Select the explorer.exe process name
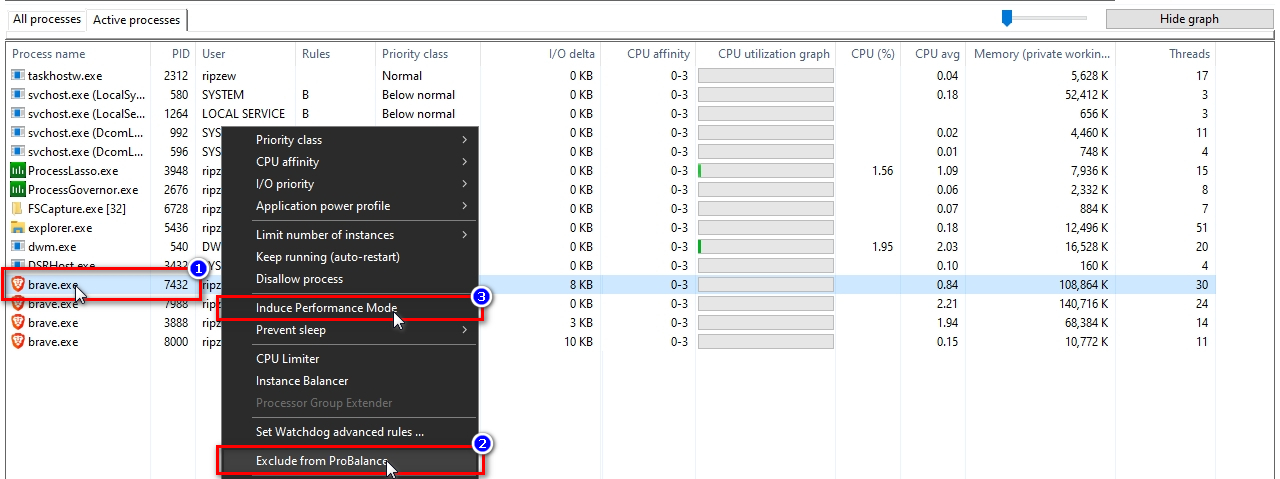 [60, 228]
